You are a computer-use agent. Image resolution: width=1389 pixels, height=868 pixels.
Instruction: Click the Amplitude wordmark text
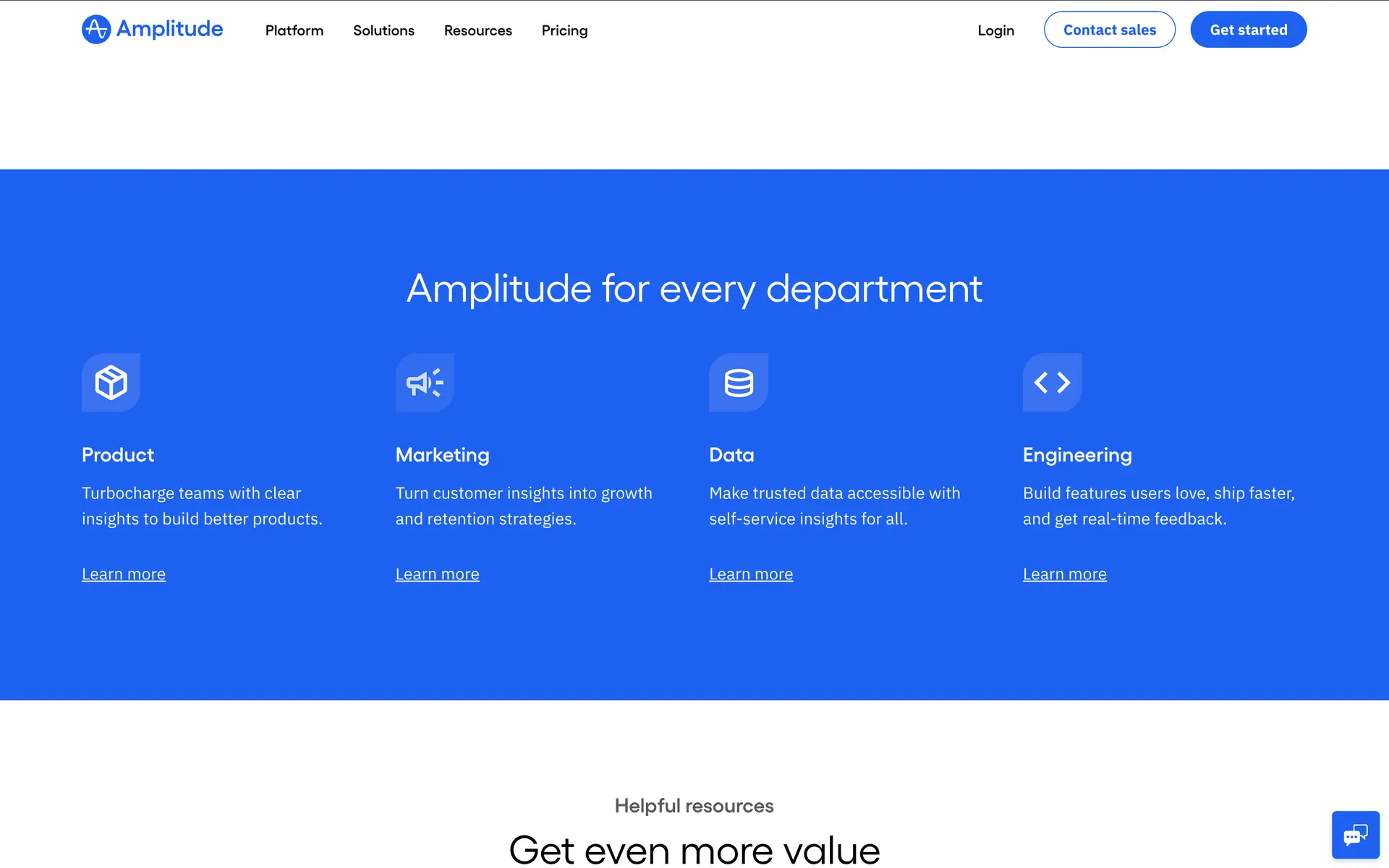(x=169, y=29)
